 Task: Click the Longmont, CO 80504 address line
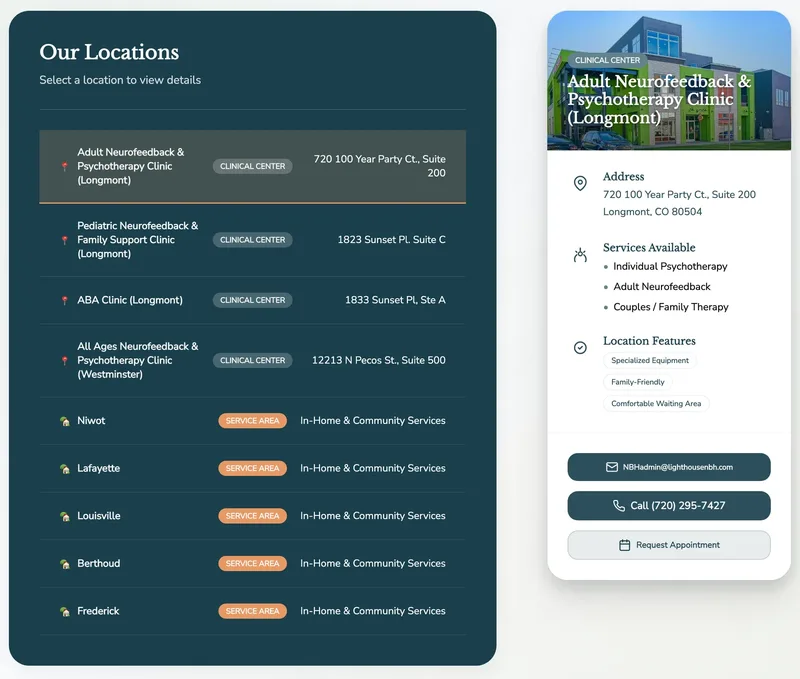click(653, 212)
